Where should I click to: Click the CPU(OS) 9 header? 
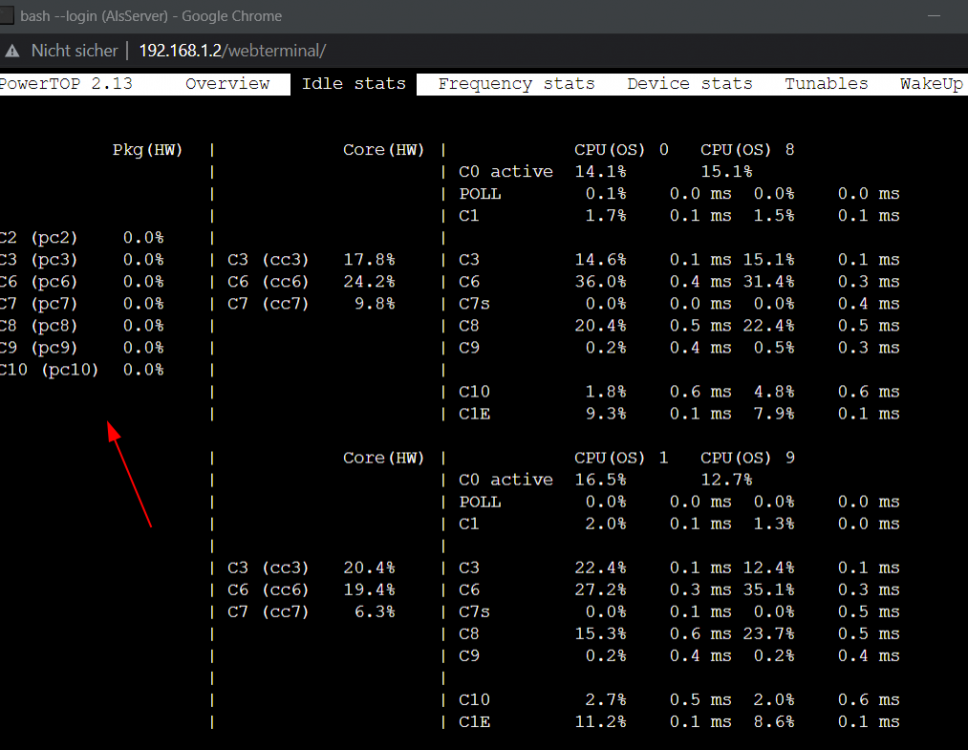click(747, 458)
